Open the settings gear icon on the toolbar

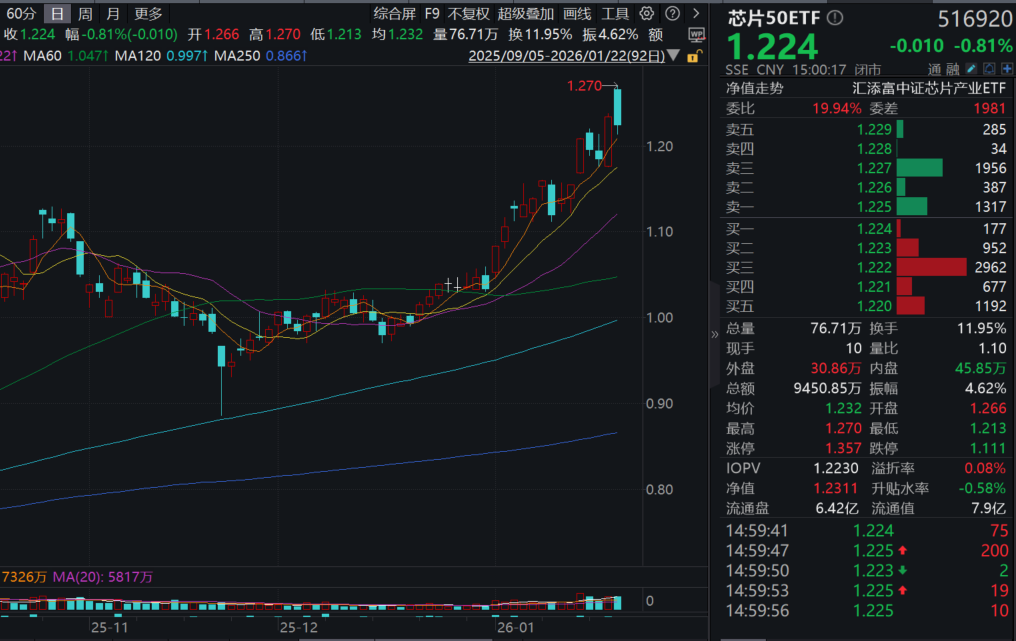[x=646, y=13]
